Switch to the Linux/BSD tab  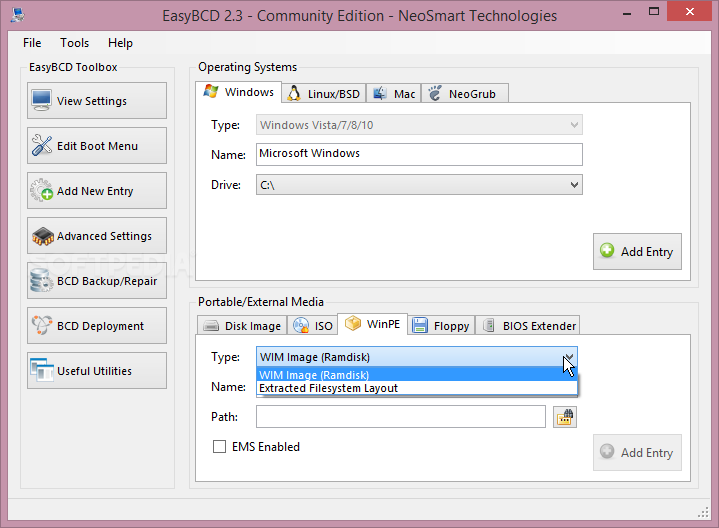324,94
